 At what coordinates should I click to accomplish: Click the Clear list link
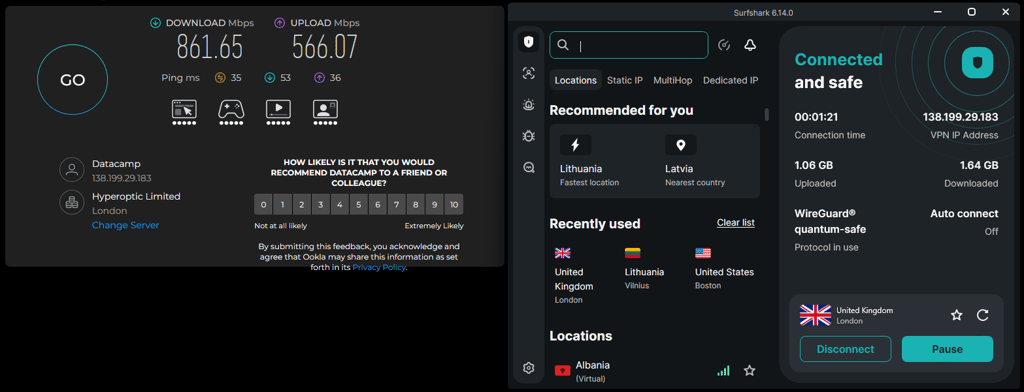(735, 223)
